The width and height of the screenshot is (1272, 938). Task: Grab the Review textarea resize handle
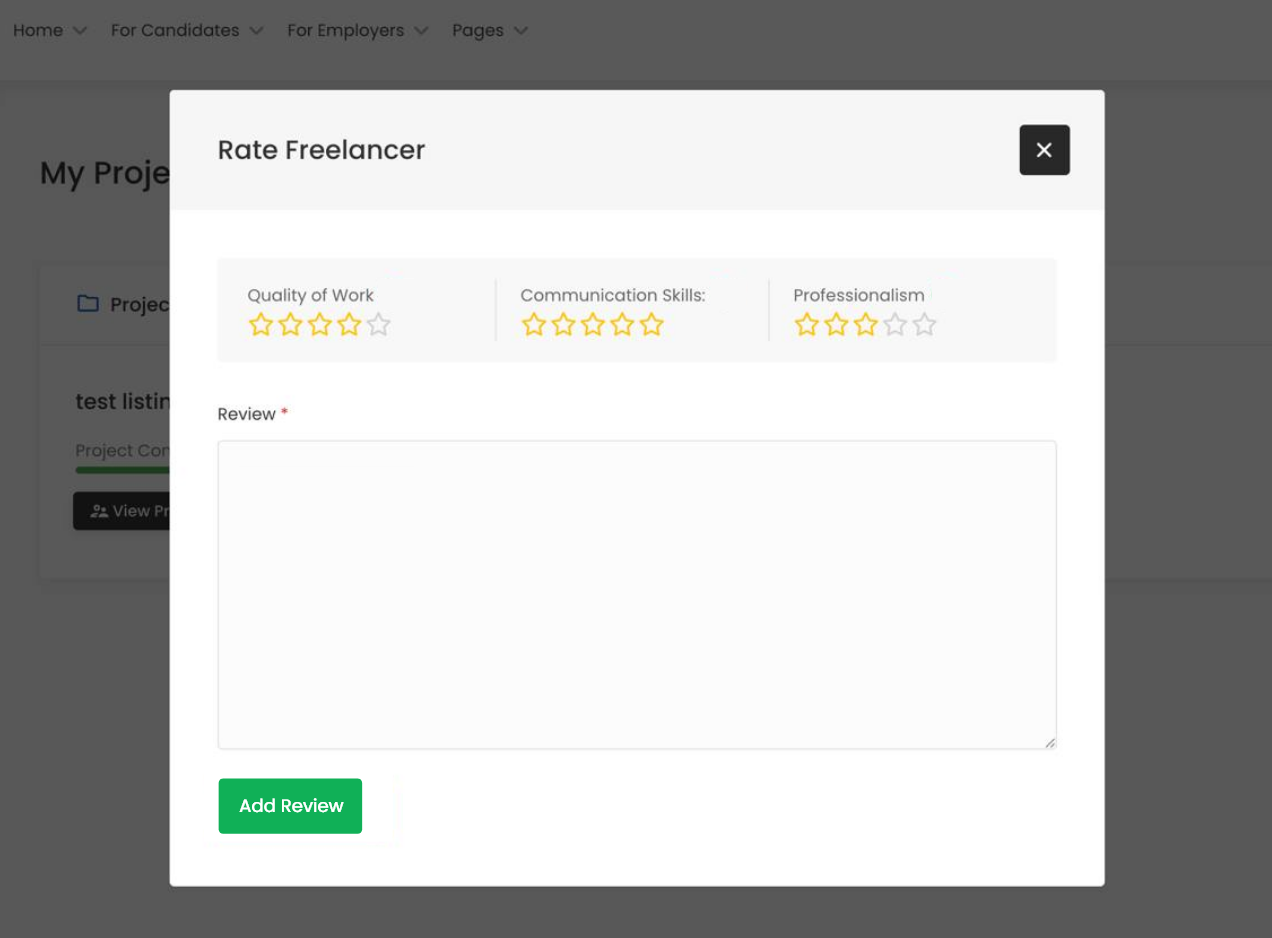tap(1050, 743)
